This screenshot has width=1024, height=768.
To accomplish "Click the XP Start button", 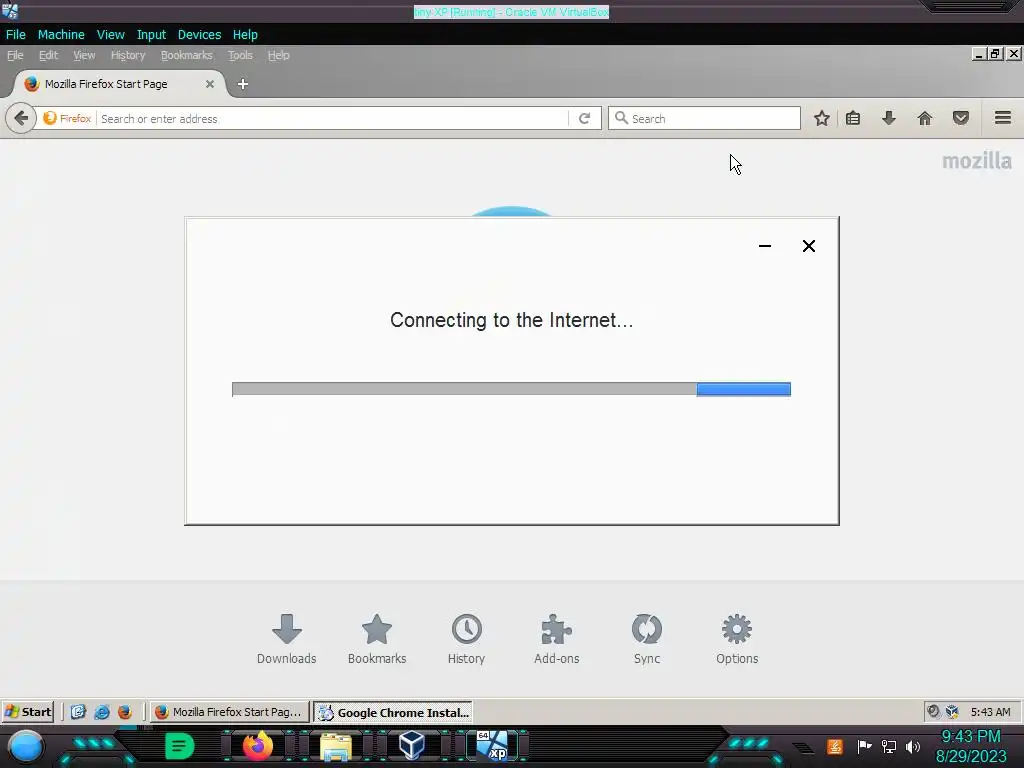I will pos(28,712).
